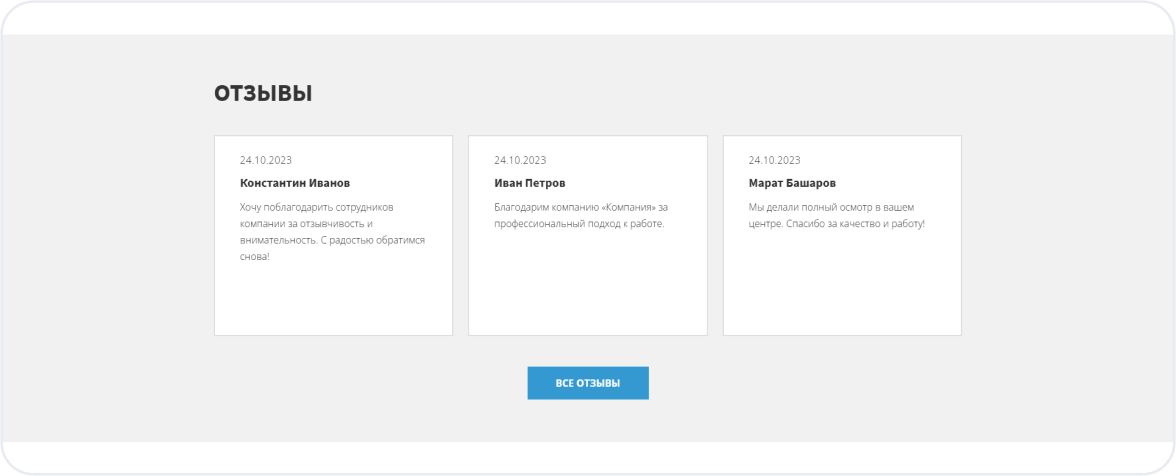Click the line "профессиональный подход к работе."
This screenshot has height=476, width=1176.
click(x=579, y=223)
